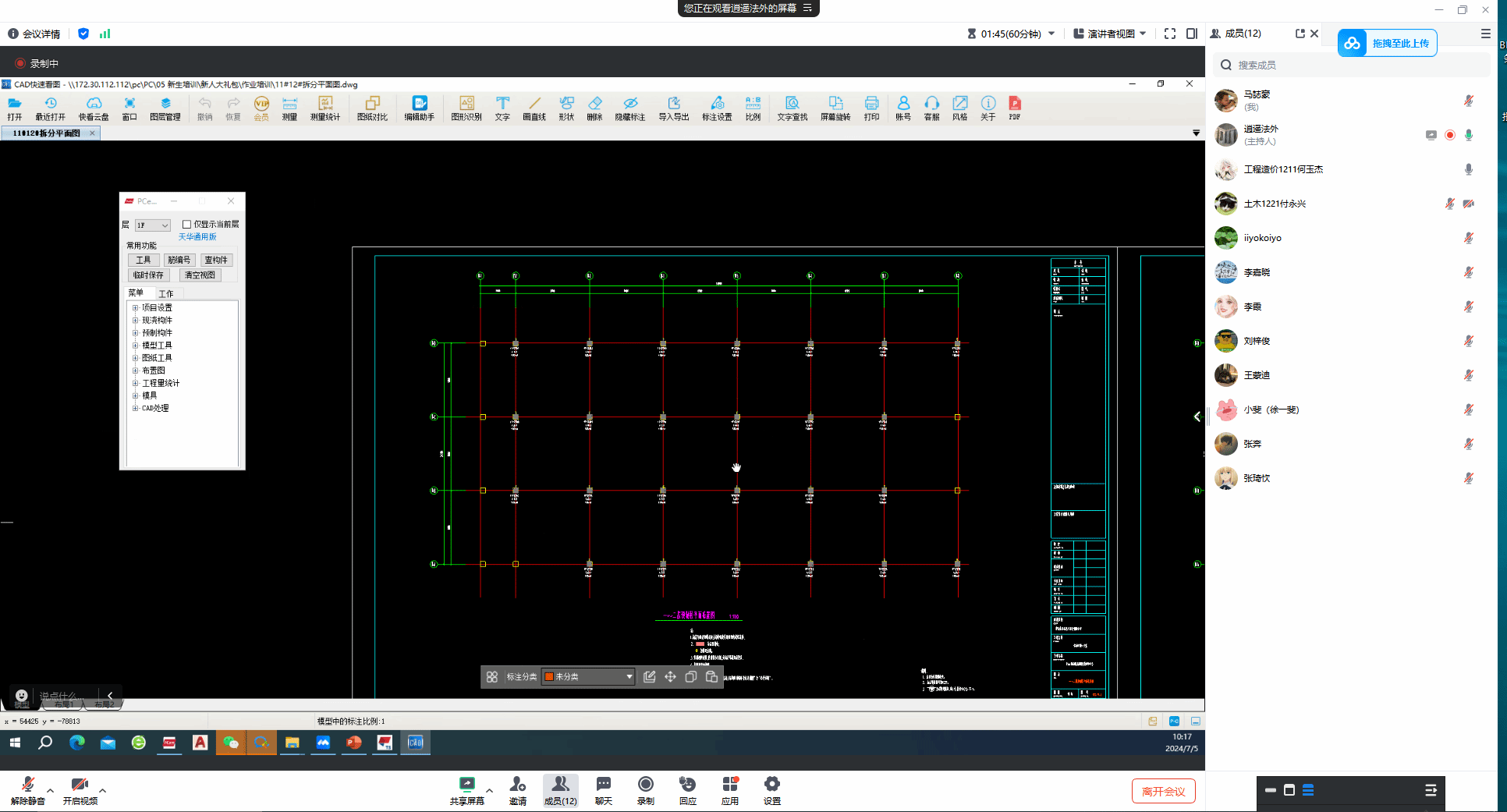Enable the 仅显示当前层 checkbox
Image resolution: width=1507 pixels, height=812 pixels.
click(x=187, y=225)
